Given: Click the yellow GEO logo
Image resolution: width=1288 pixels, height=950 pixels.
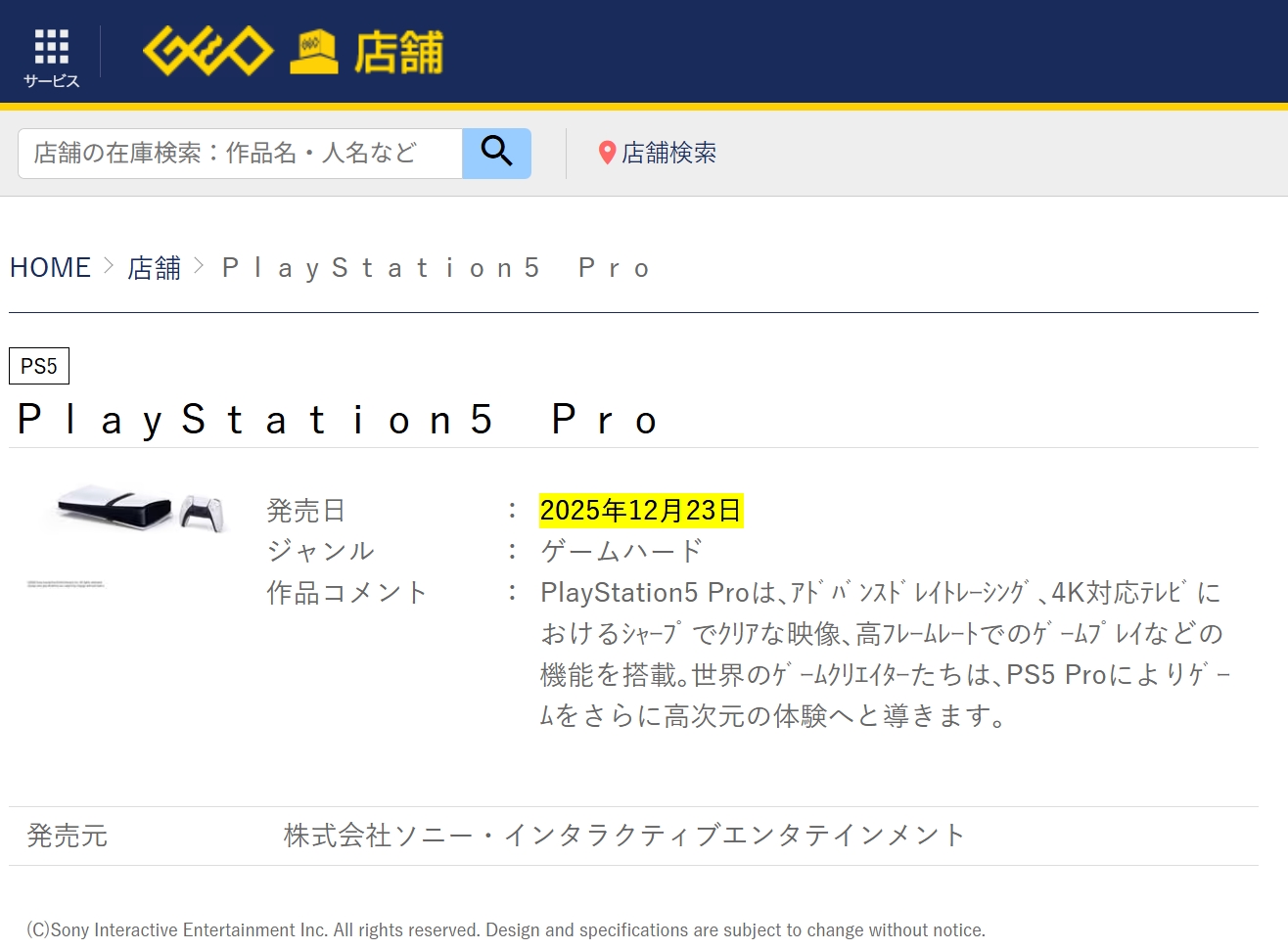Looking at the screenshot, I should pyautogui.click(x=207, y=51).
